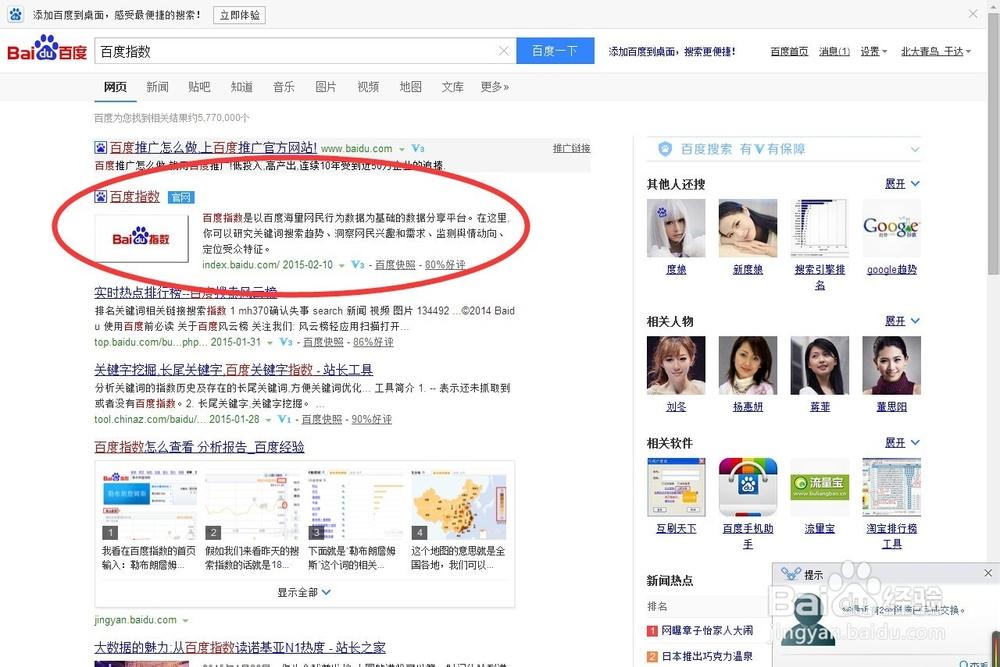Viewport: 1000px width, 667px height.
Task: Click V3 badge next to www.baidu.com
Action: coord(418,149)
